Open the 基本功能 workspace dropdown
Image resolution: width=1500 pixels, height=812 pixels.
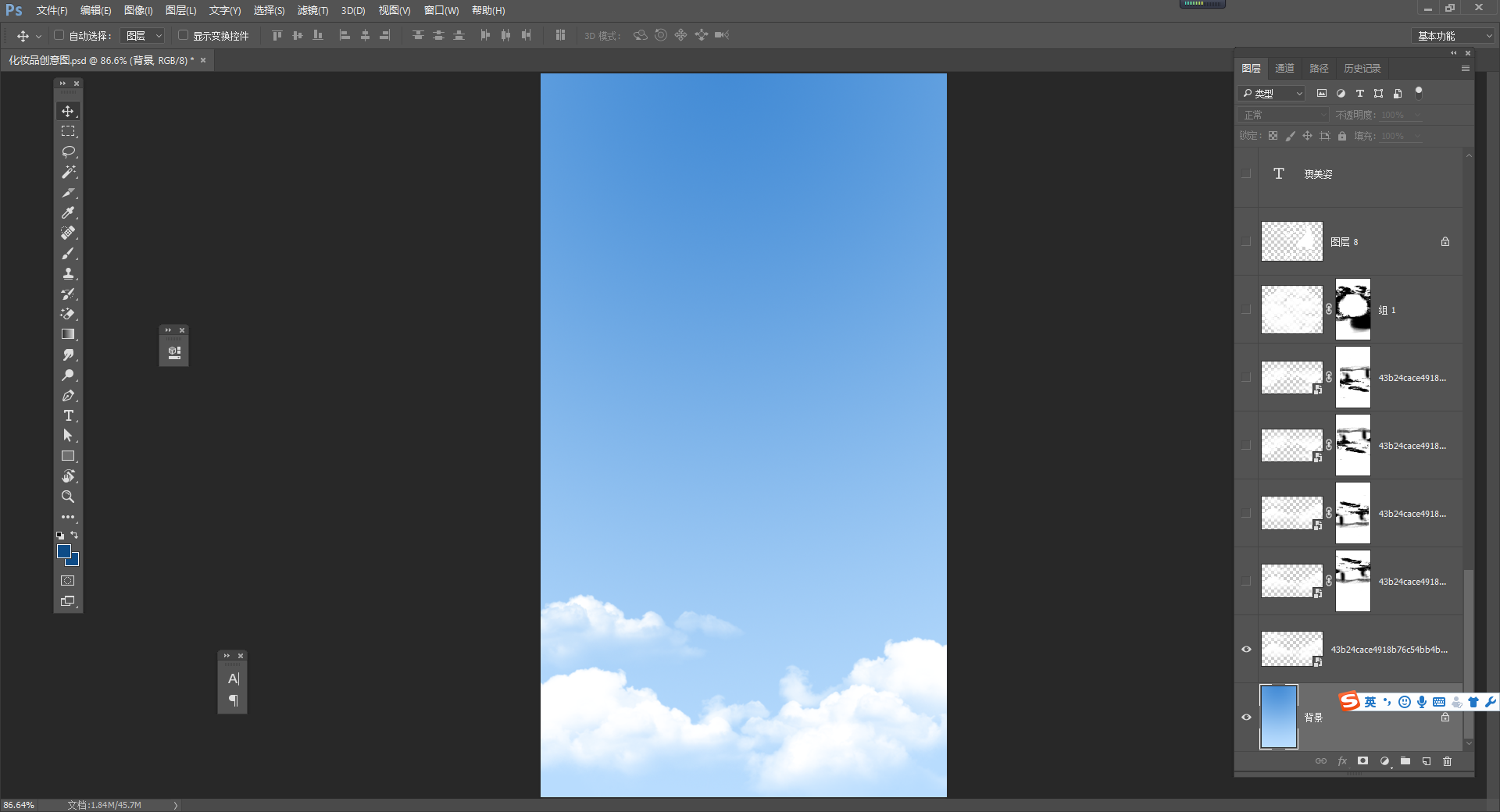click(x=1454, y=36)
